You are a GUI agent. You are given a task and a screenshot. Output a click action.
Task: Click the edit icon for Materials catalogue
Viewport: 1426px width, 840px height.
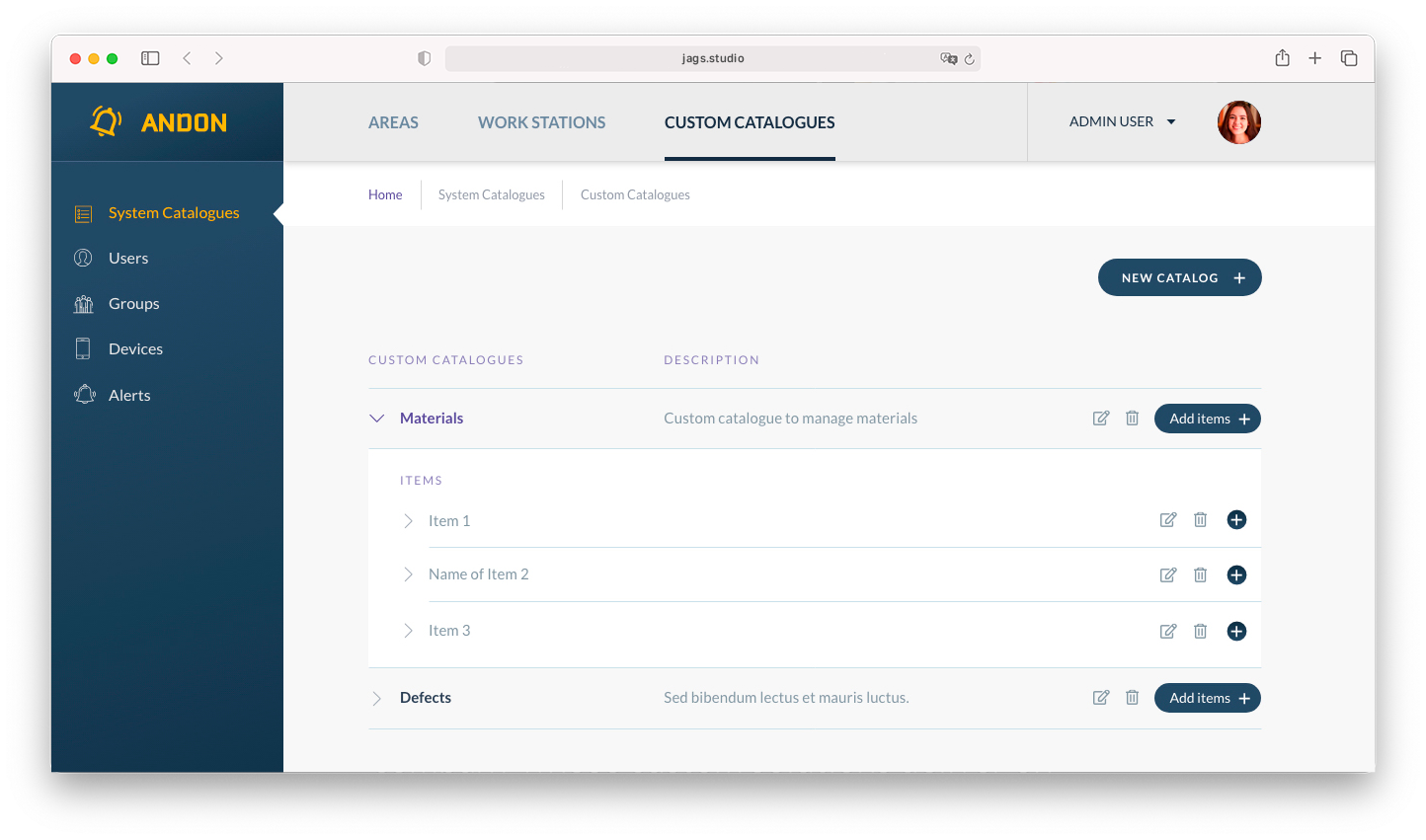[1100, 419]
